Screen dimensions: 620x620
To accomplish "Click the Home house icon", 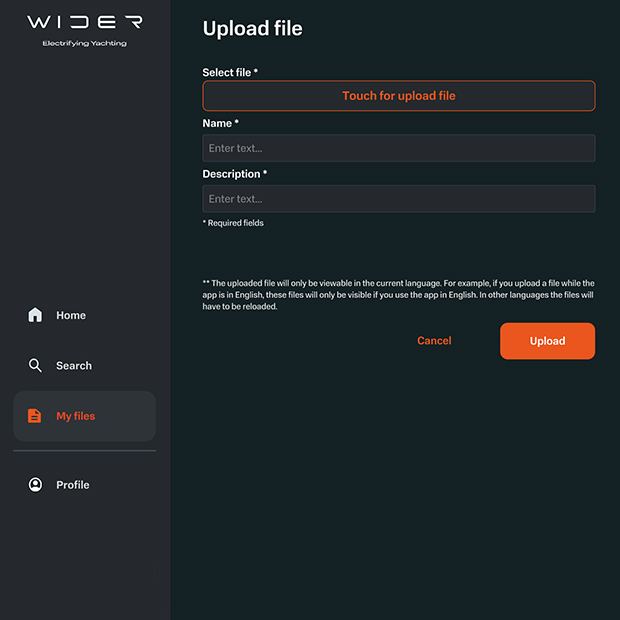I will (x=35, y=315).
